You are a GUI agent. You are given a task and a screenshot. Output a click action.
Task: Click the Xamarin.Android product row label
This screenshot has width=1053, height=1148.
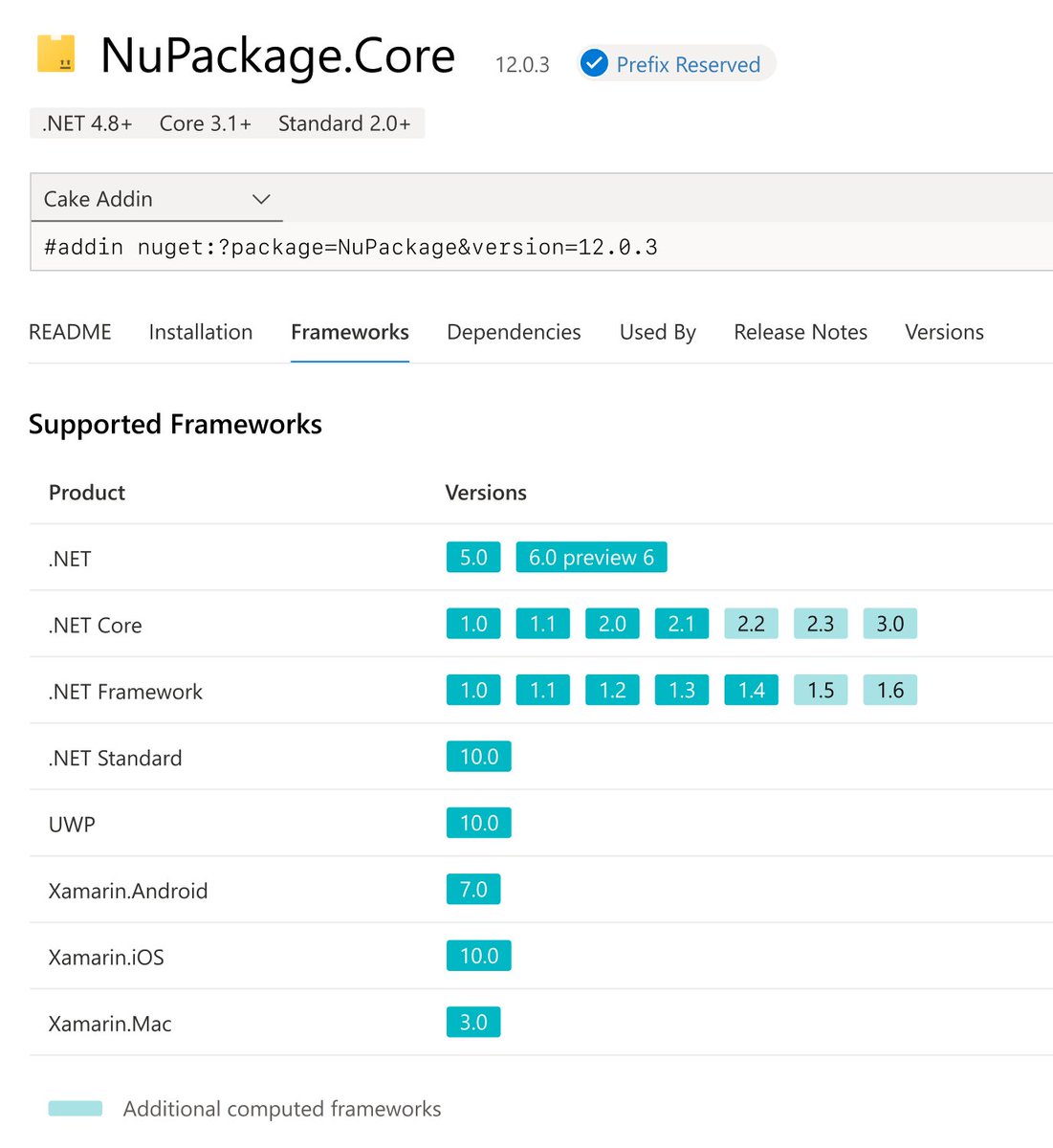click(x=128, y=891)
